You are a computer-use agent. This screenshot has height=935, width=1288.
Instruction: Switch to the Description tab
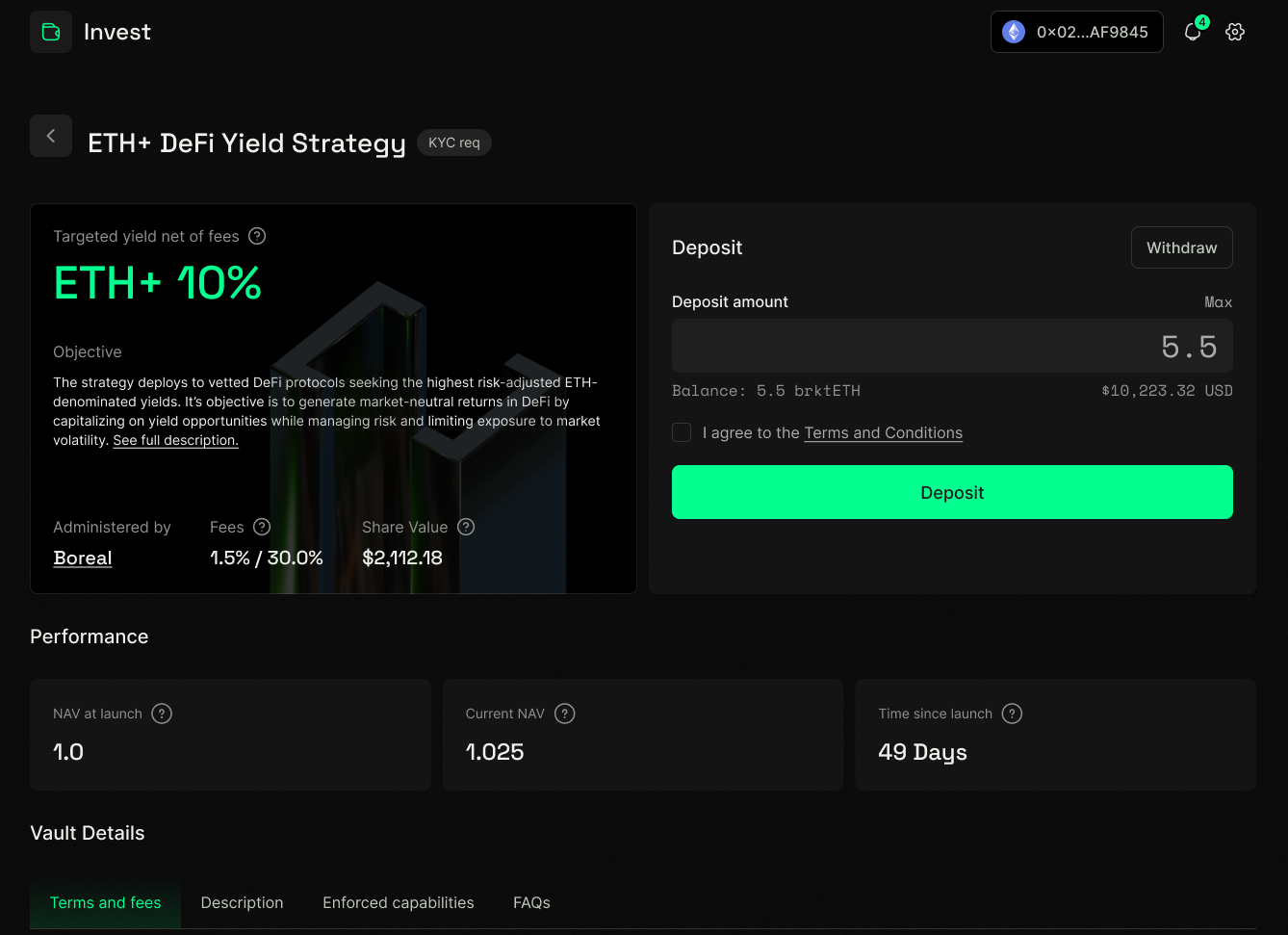[242, 902]
